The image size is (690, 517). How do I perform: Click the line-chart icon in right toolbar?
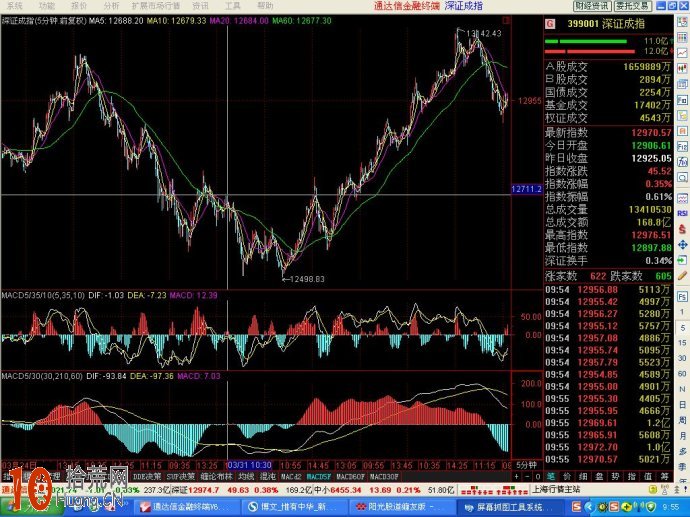(683, 53)
